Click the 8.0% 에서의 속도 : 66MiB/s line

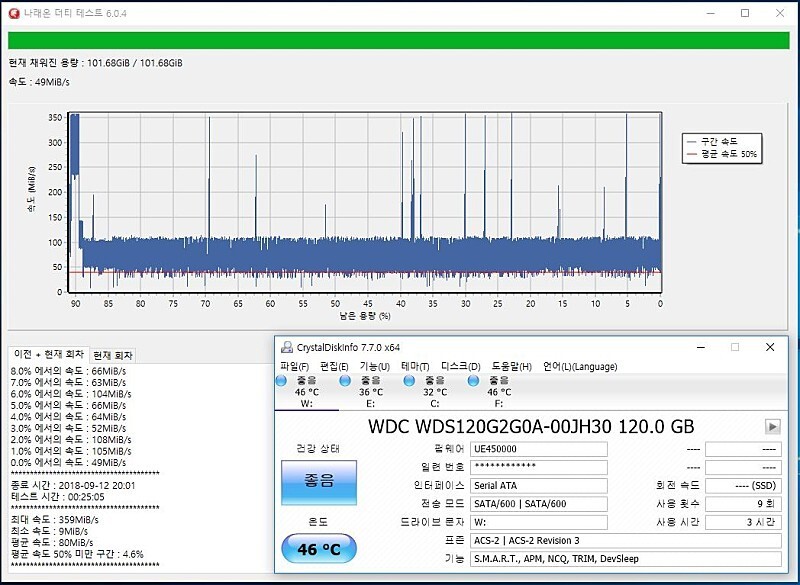(68, 371)
